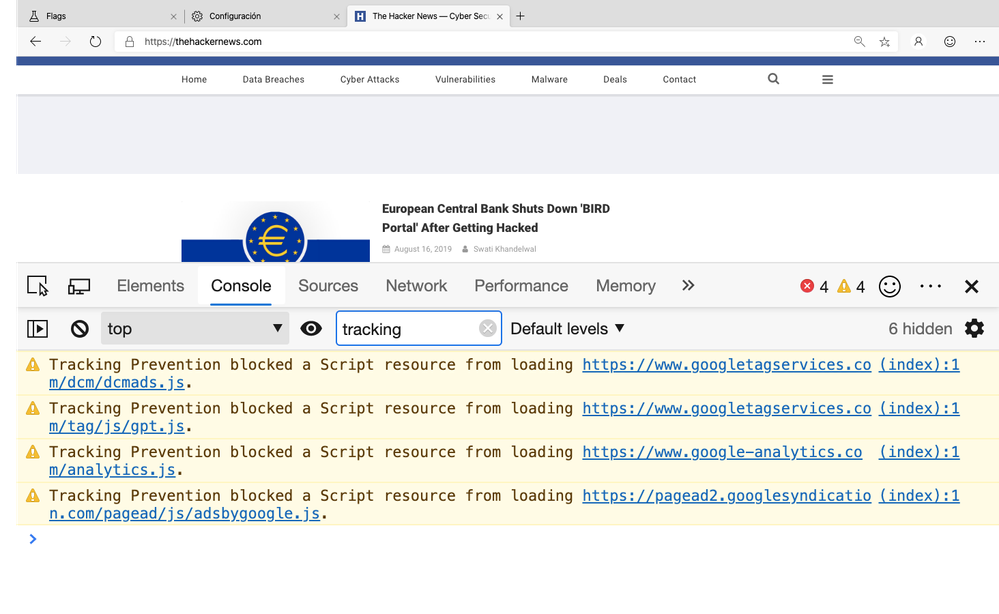This screenshot has height=614, width=999.
Task: Close the Configuración browser tab
Action: click(x=336, y=17)
